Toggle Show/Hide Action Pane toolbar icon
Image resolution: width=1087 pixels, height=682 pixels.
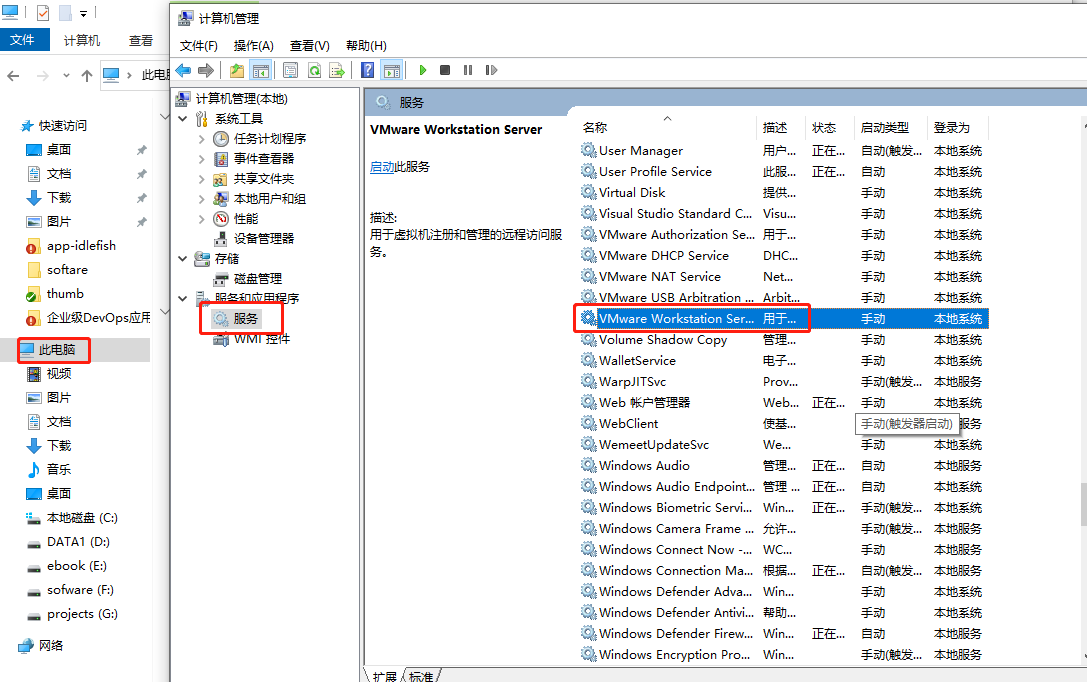point(392,70)
